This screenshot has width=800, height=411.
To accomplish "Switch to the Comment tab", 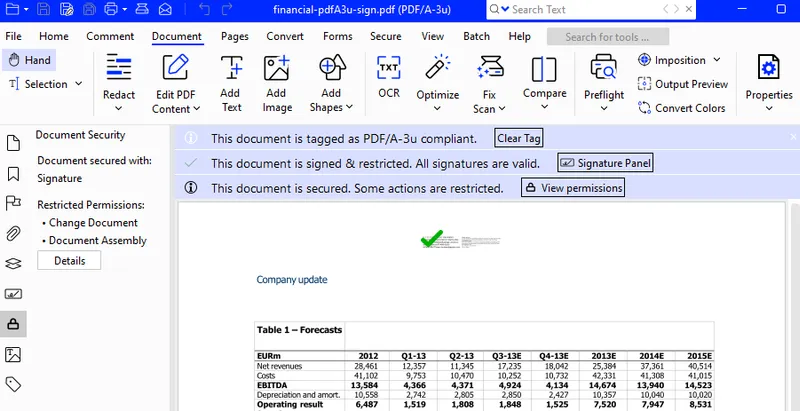I will 110,36.
